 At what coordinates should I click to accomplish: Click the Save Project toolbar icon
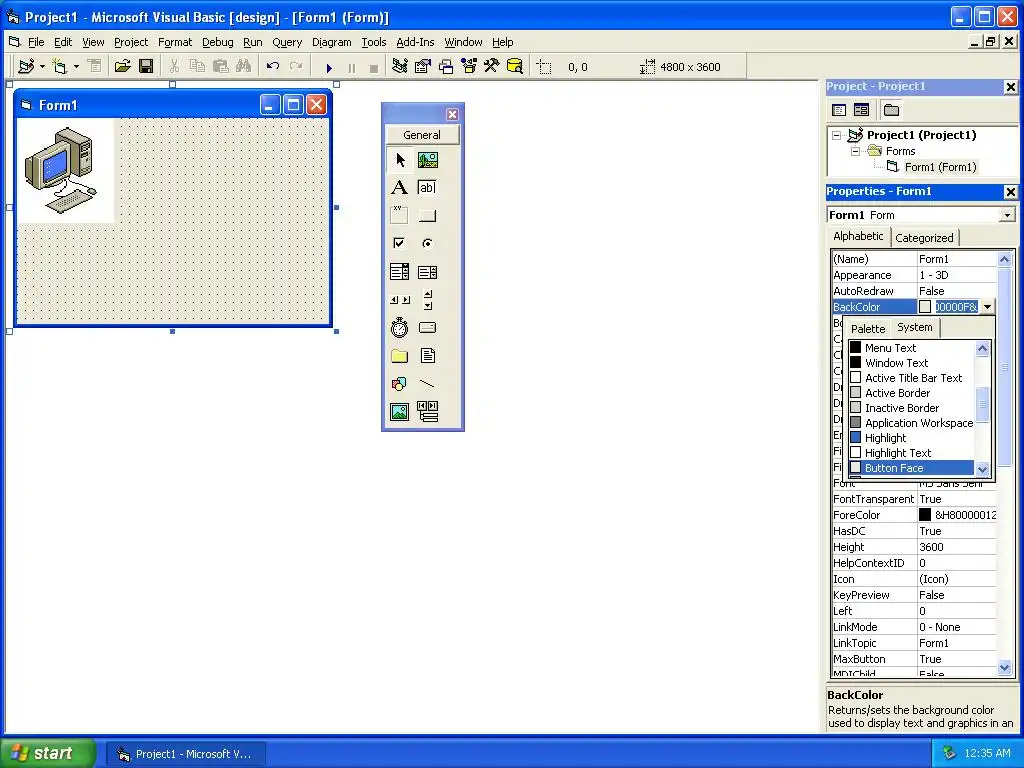coord(146,67)
